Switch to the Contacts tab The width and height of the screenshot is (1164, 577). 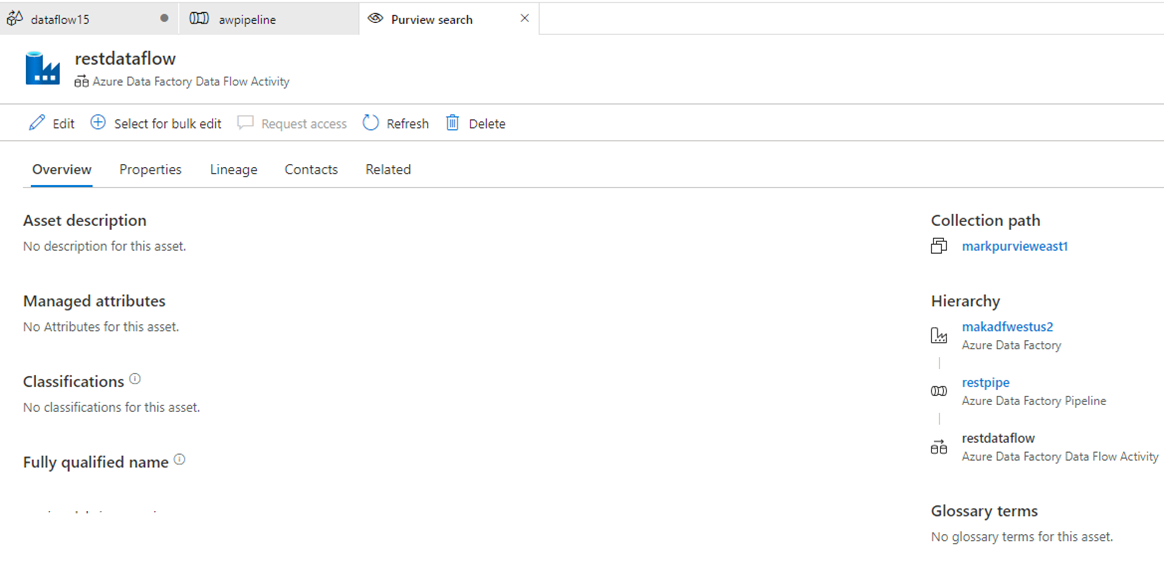310,169
